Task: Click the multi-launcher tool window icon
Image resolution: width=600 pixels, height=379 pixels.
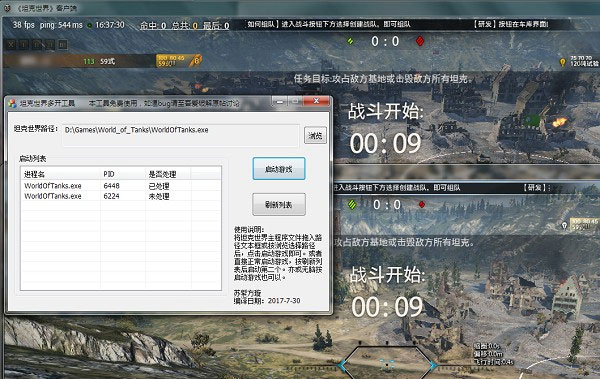Action: coord(13,103)
